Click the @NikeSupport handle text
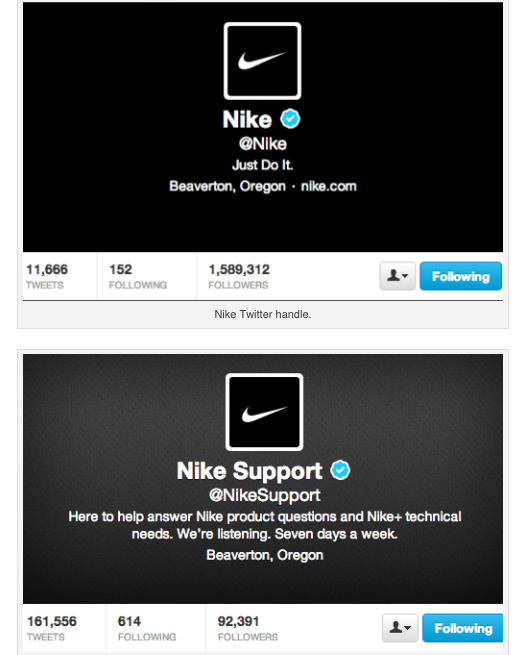 click(264, 495)
